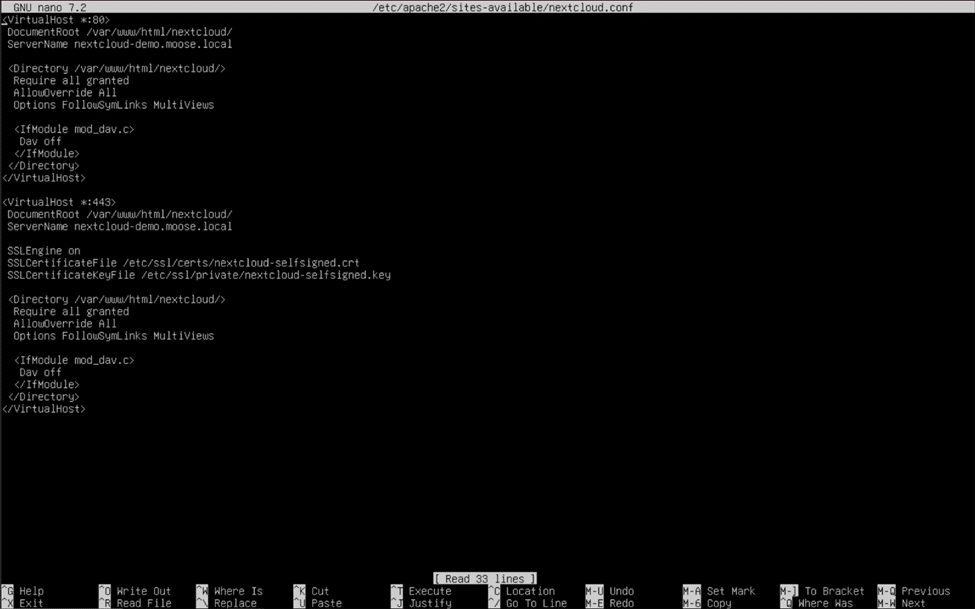Click the Execute shortcut label
This screenshot has width=975, height=609.
430,591
